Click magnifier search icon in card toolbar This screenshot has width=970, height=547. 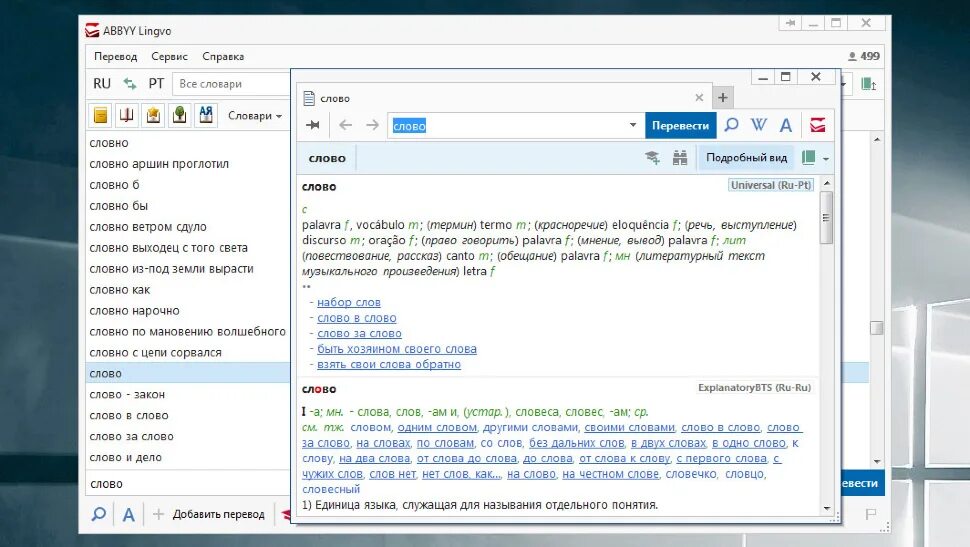pos(731,125)
